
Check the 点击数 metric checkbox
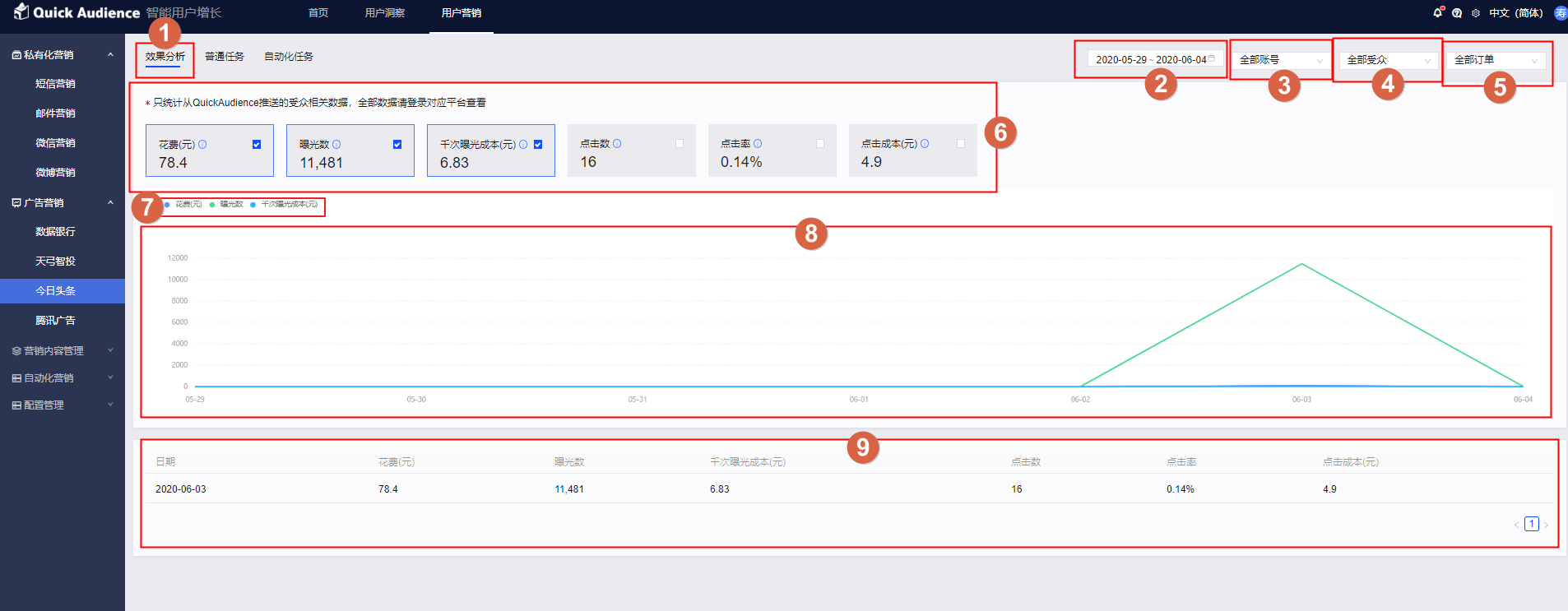click(680, 143)
